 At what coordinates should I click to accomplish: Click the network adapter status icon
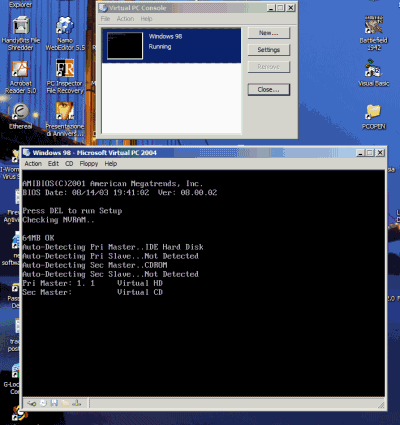click(x=77, y=403)
